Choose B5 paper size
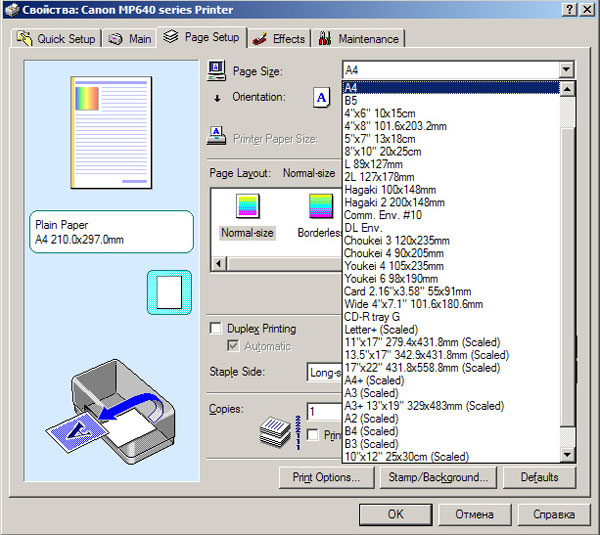600x535 pixels. [451, 101]
